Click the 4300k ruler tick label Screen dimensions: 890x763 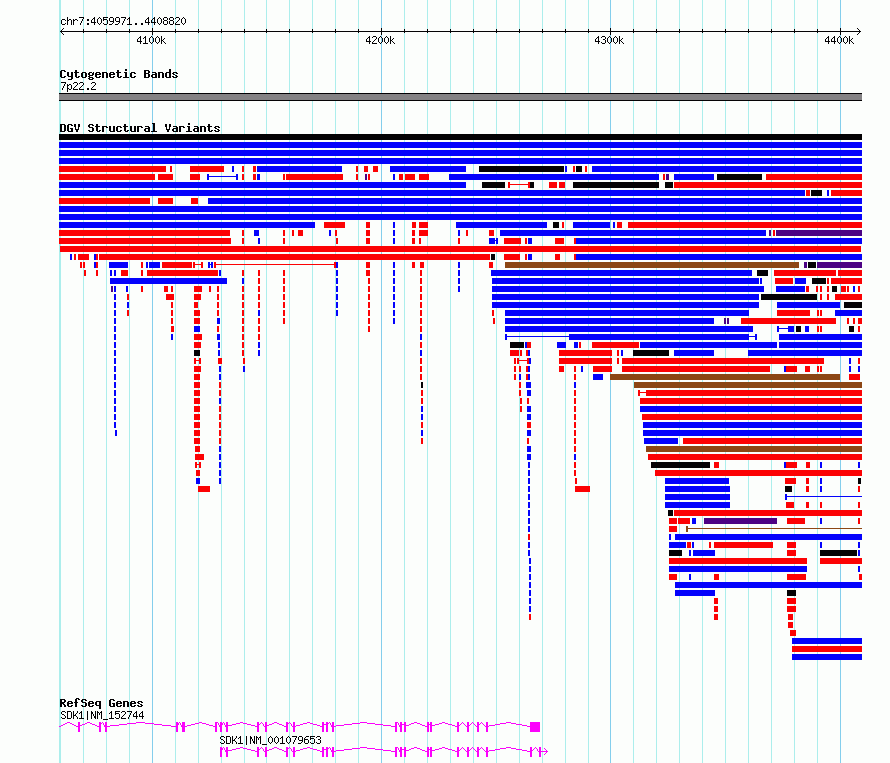pyautogui.click(x=609, y=40)
